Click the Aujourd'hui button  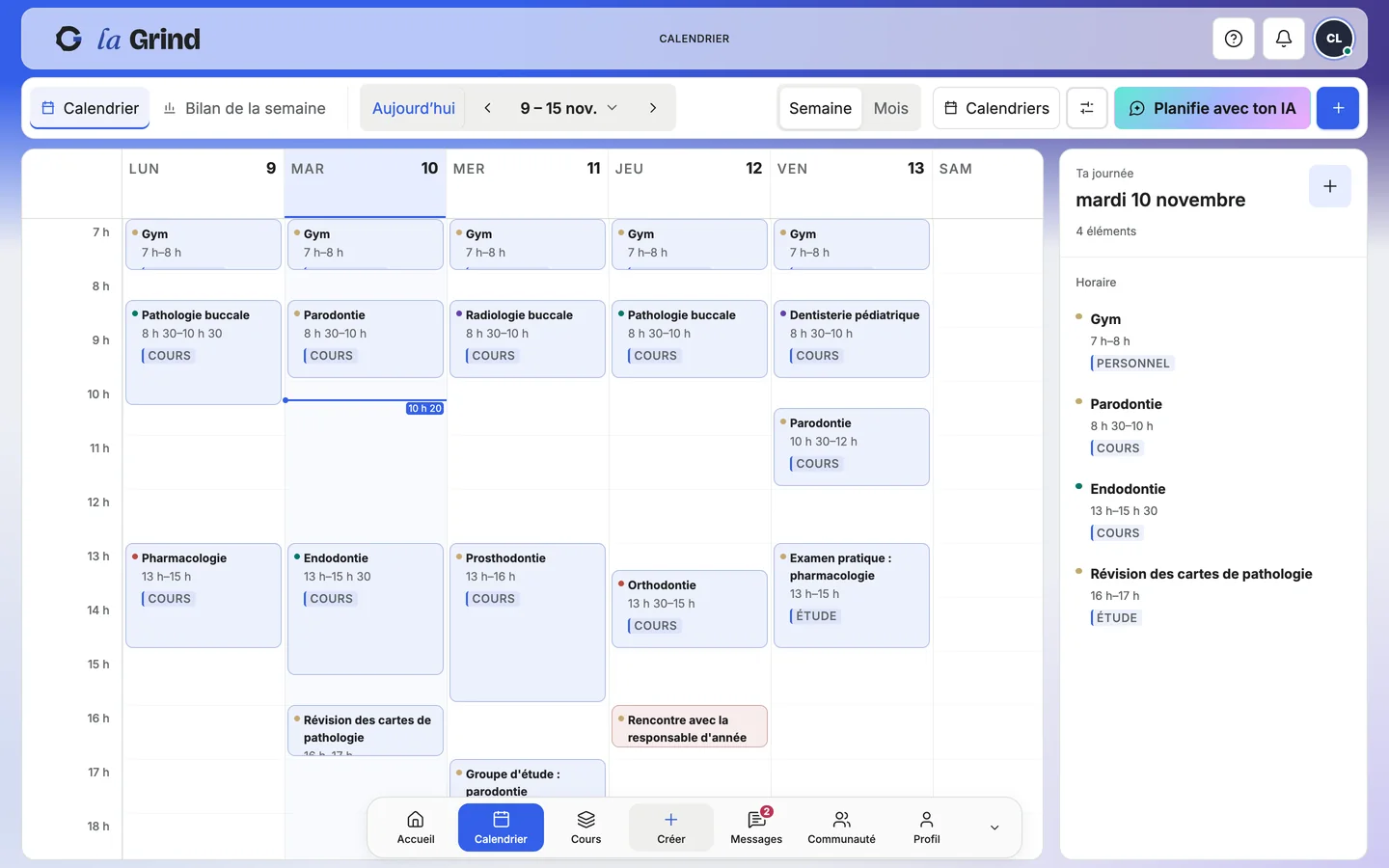(x=414, y=108)
